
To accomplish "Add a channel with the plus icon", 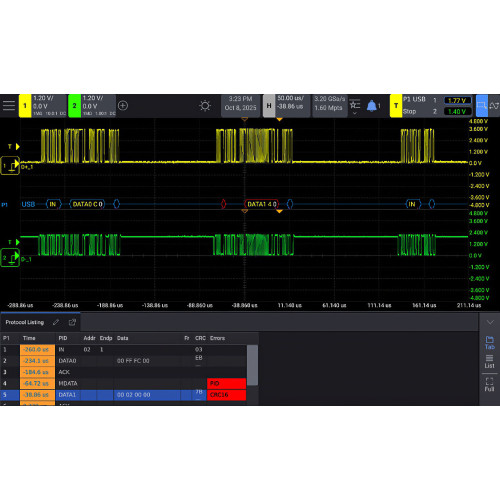I will [123, 106].
